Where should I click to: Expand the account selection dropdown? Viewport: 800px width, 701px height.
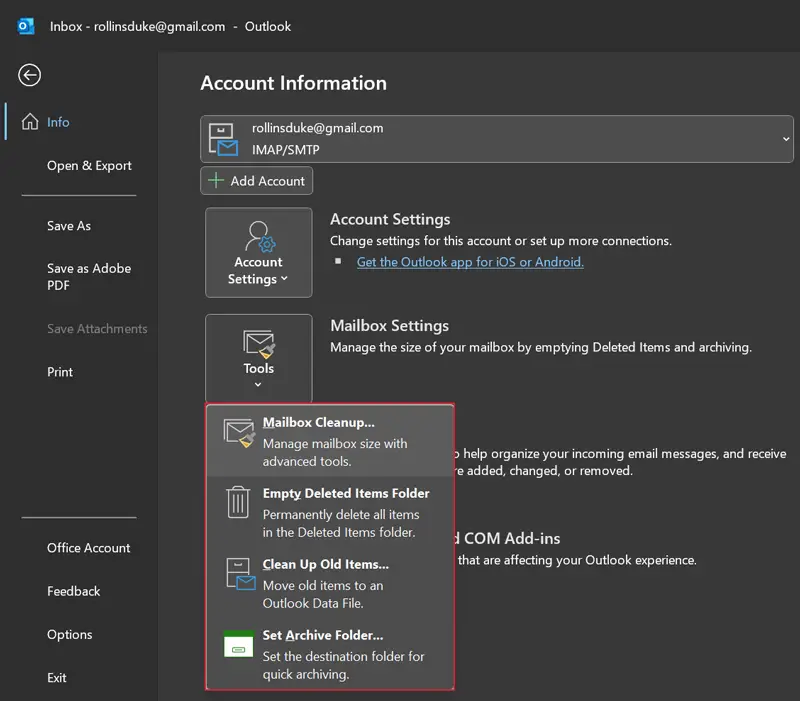coord(785,139)
